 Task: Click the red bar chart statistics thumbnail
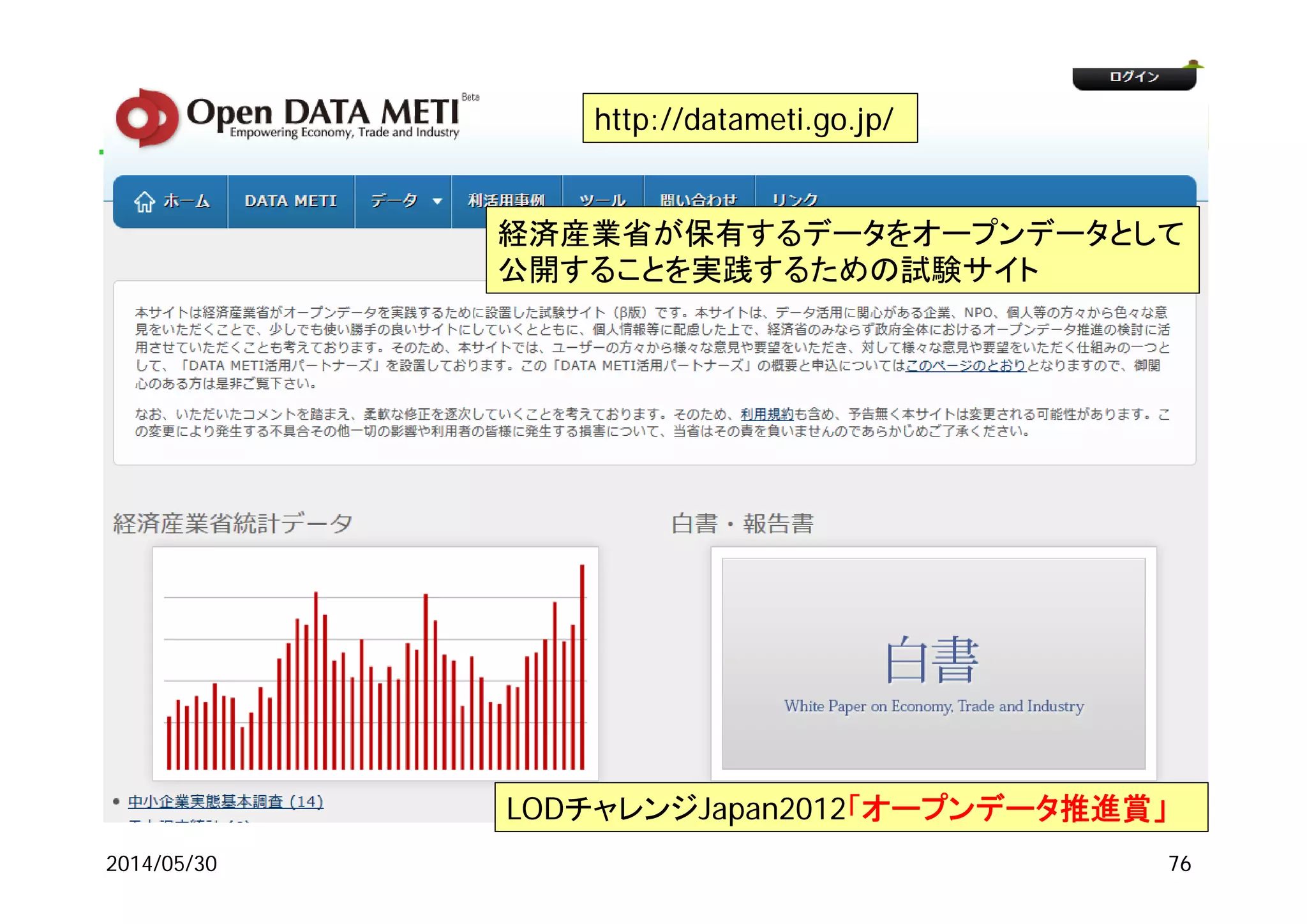click(376, 664)
